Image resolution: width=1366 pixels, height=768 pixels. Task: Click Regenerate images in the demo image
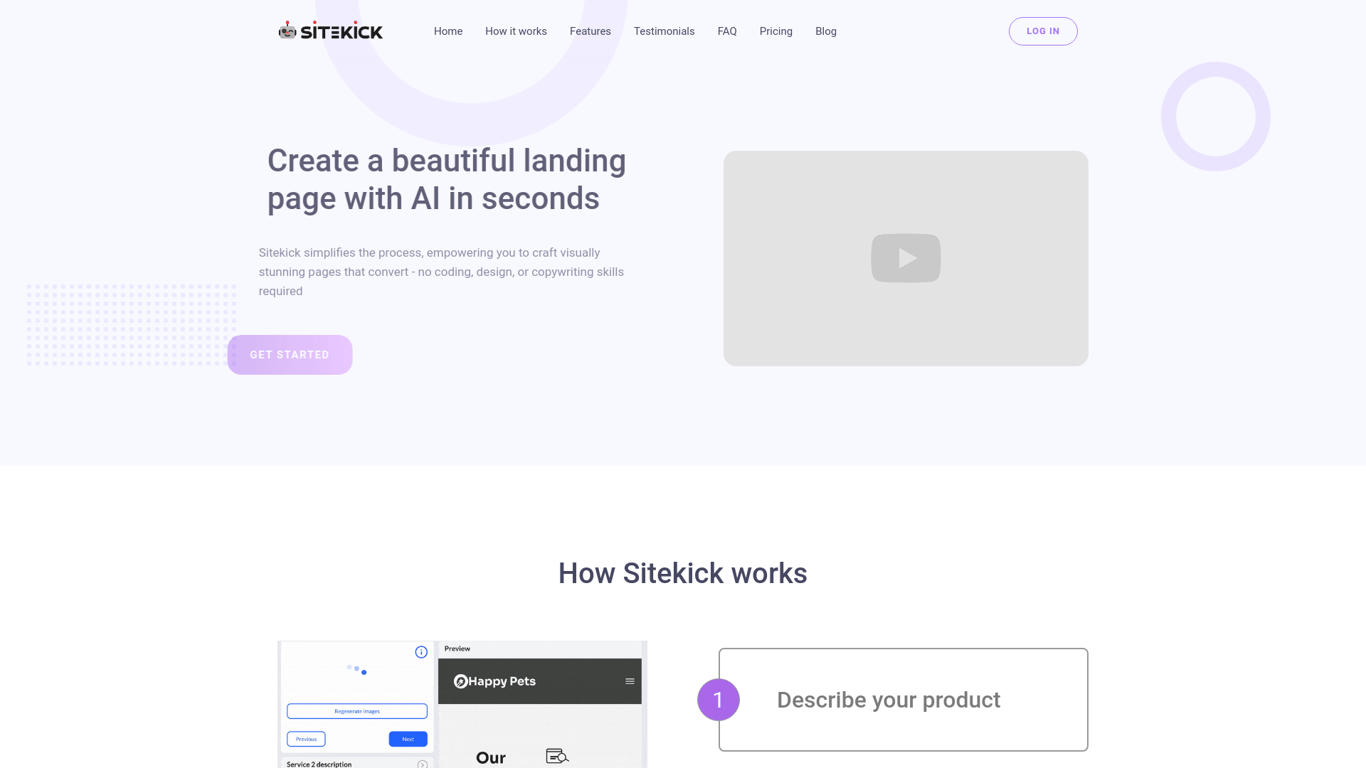[x=357, y=711]
